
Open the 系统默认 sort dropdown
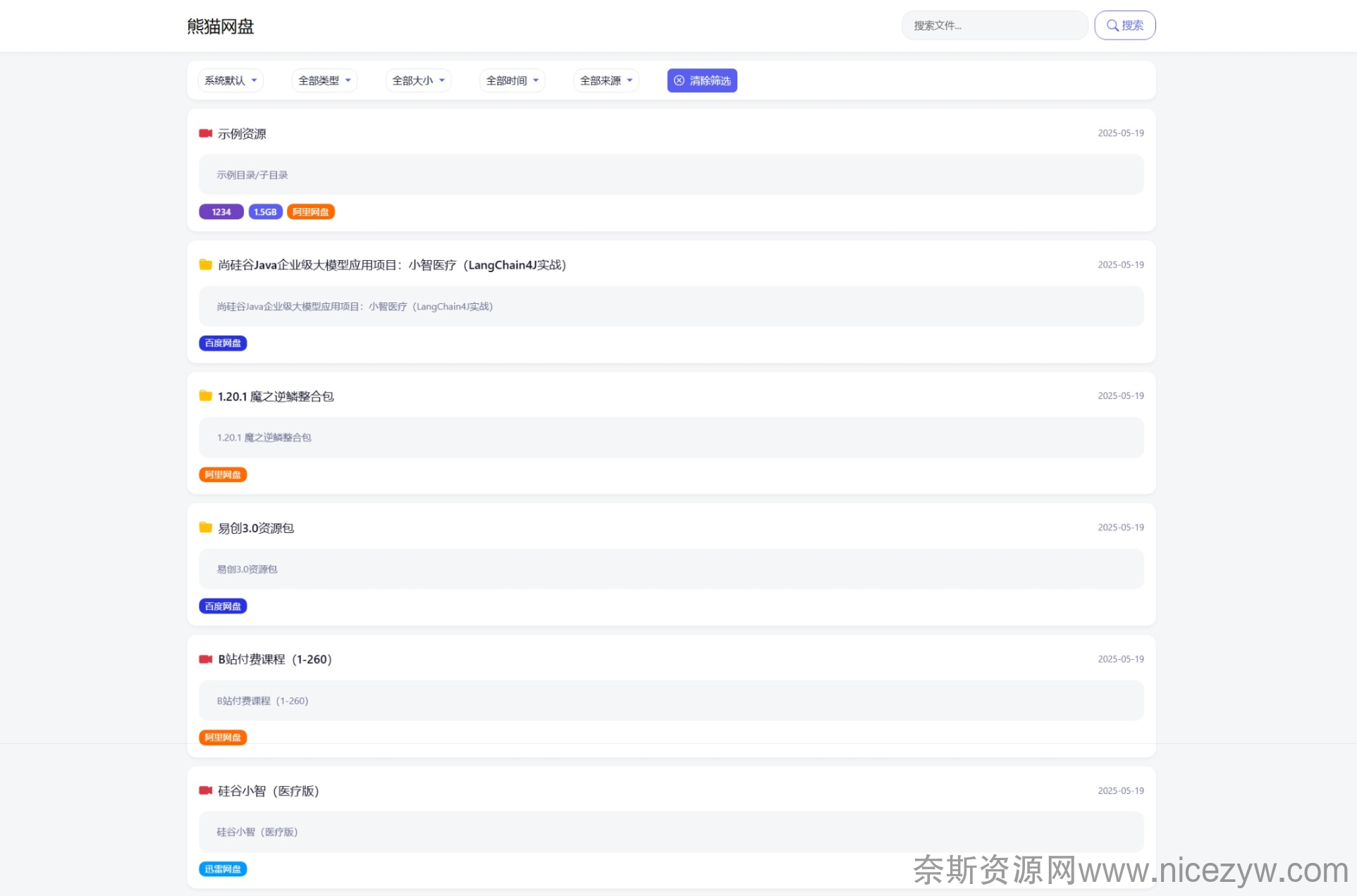(x=231, y=80)
